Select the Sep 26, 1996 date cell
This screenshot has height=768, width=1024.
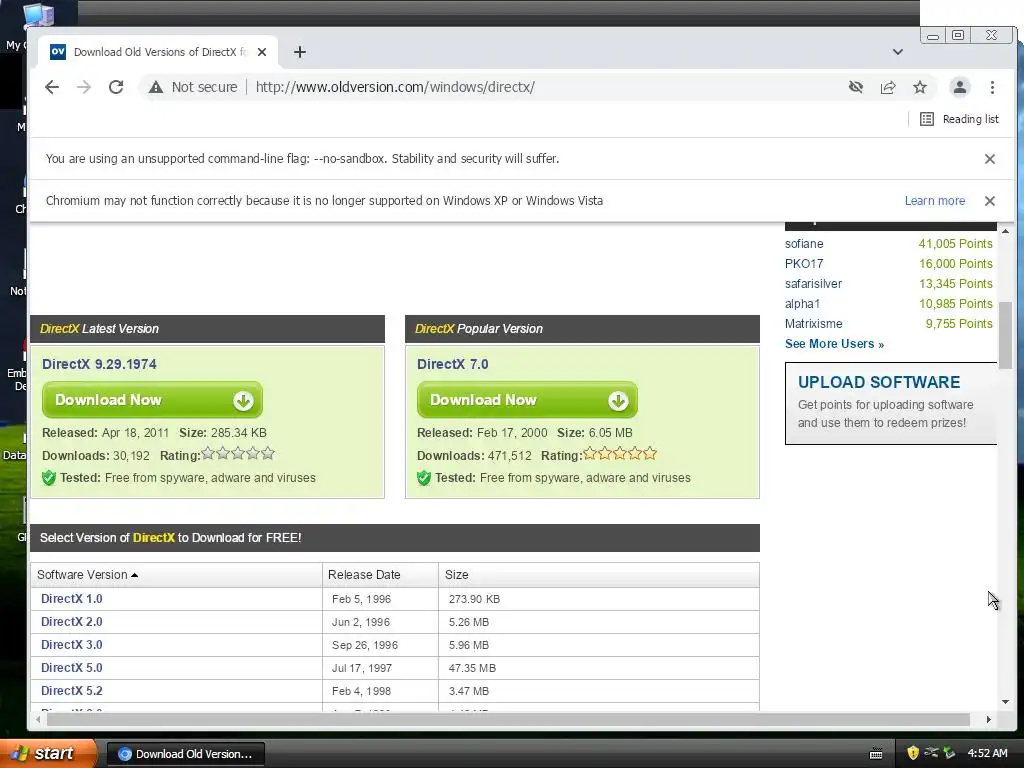pos(364,645)
